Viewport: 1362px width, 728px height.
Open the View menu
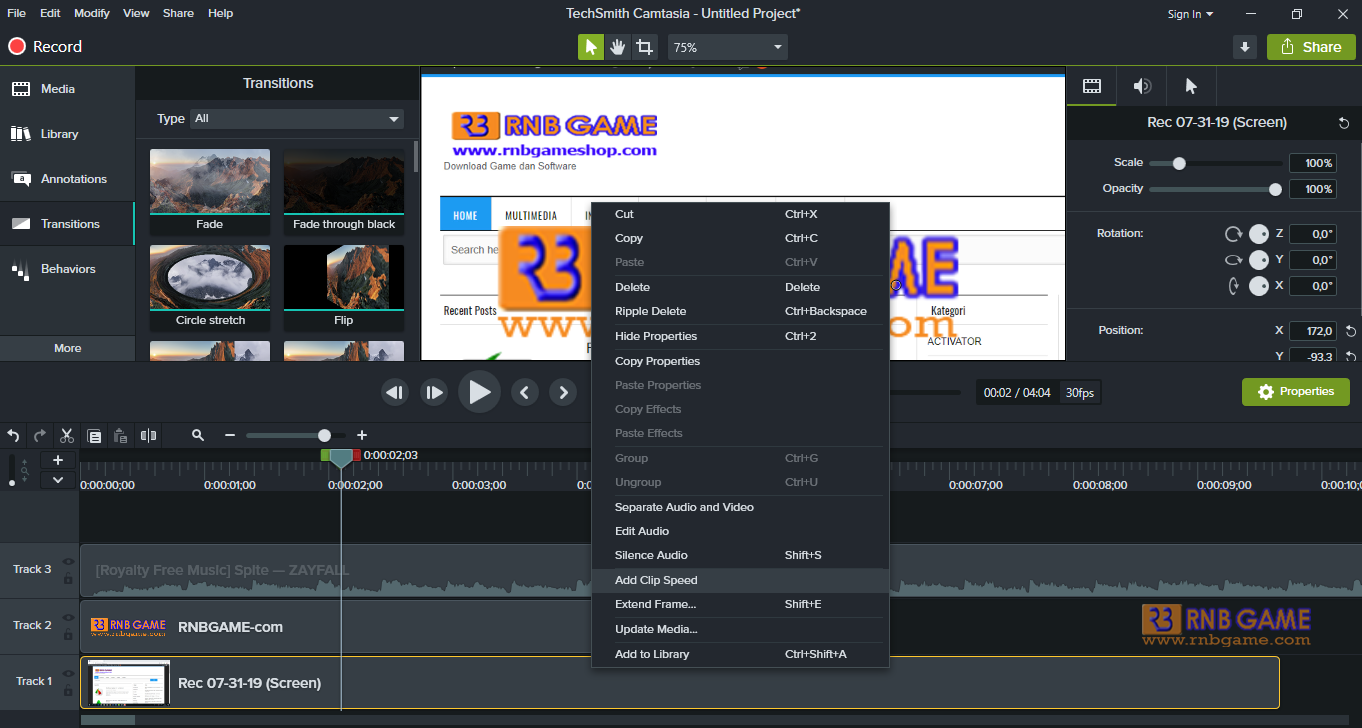click(x=136, y=13)
